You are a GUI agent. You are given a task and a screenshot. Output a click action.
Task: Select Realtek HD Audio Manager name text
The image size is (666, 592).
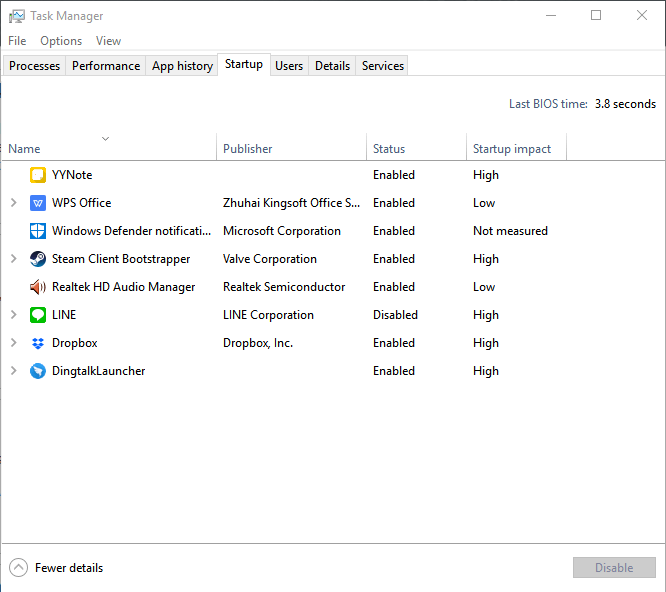124,287
